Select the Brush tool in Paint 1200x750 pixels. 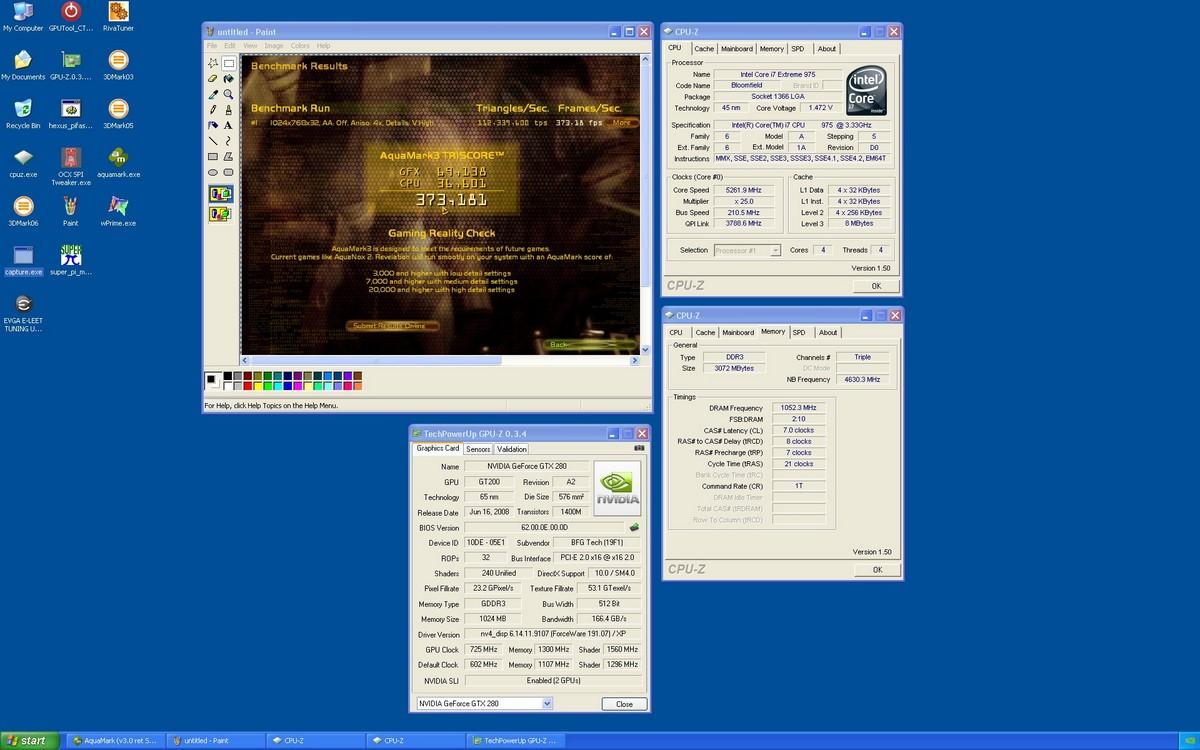tap(228, 110)
